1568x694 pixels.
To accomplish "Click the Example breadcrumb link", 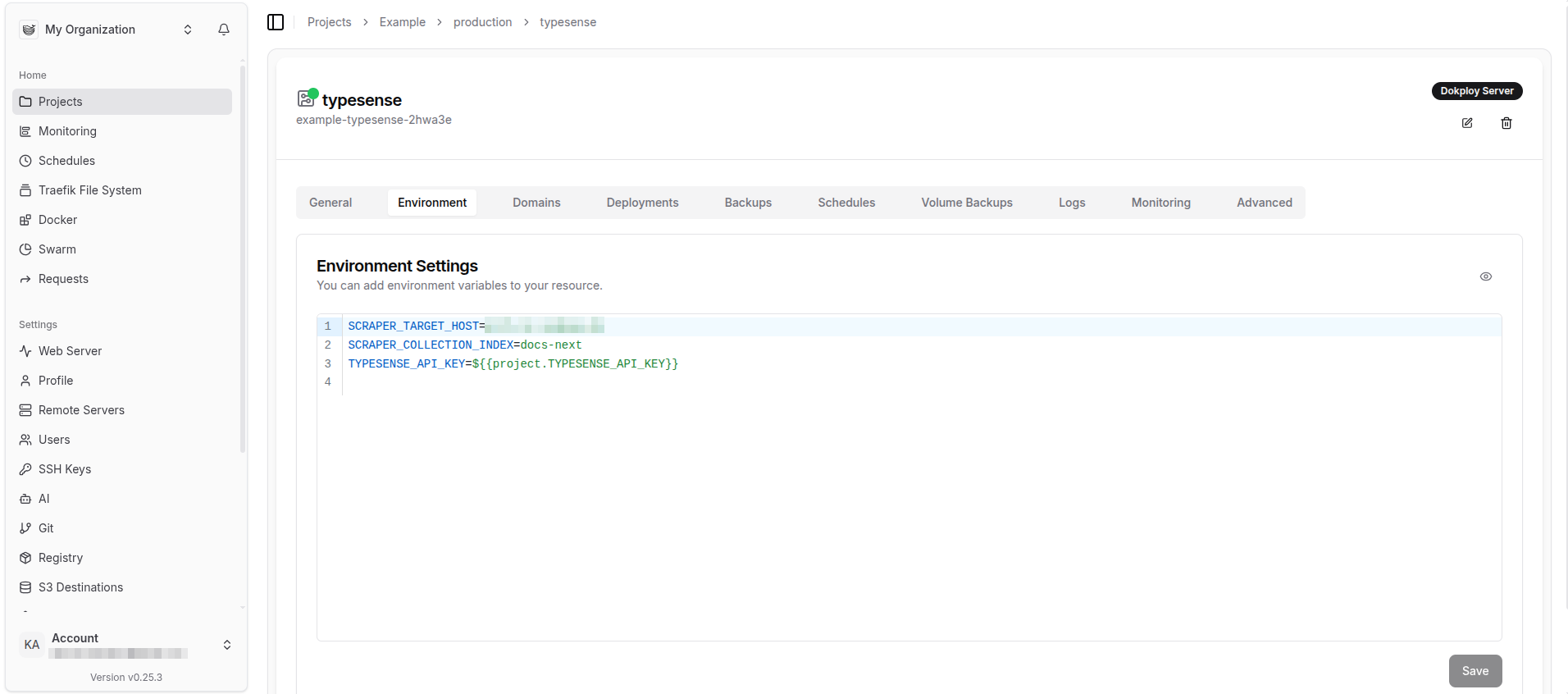I will coord(402,22).
